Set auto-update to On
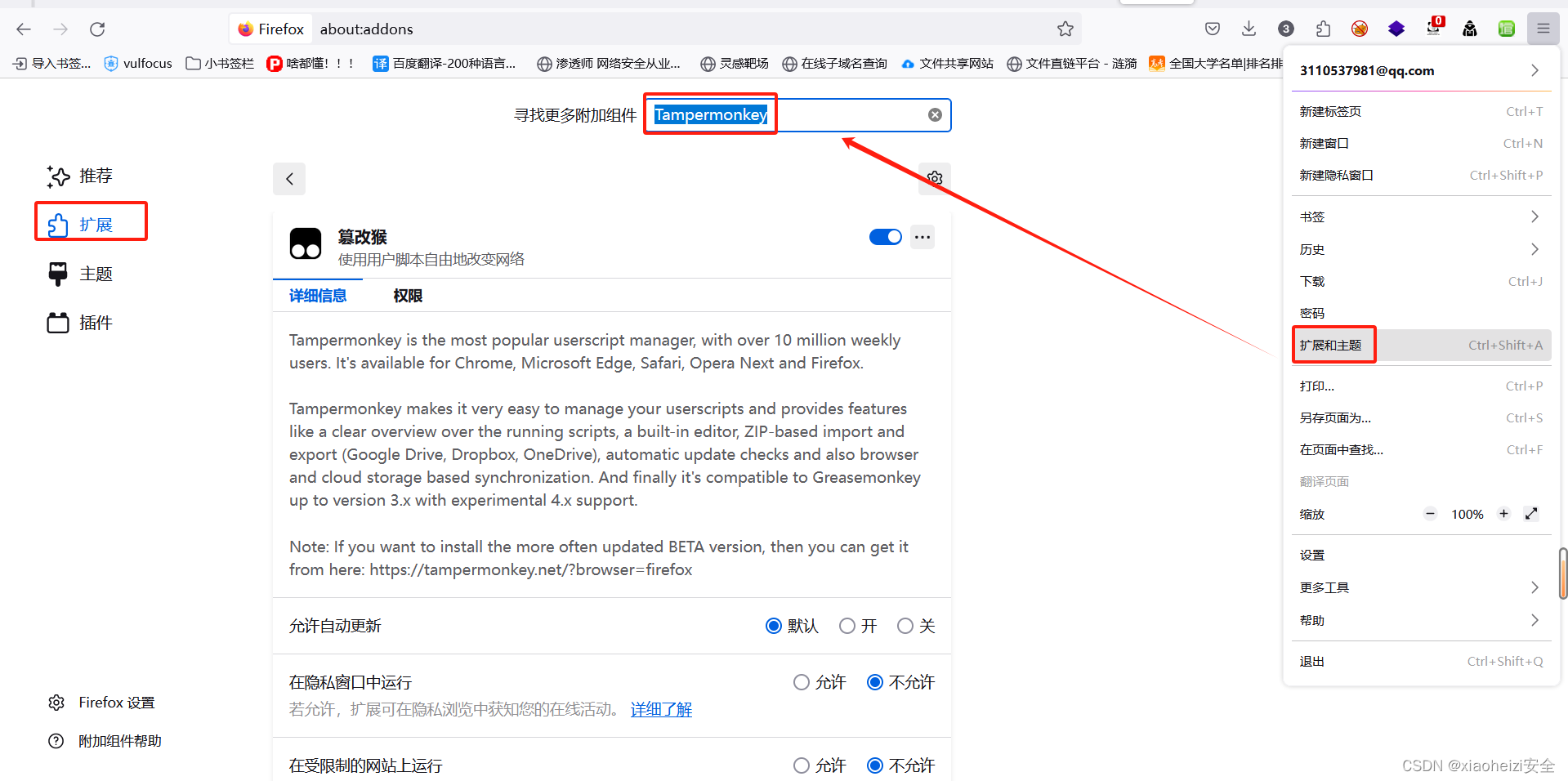 coord(847,626)
